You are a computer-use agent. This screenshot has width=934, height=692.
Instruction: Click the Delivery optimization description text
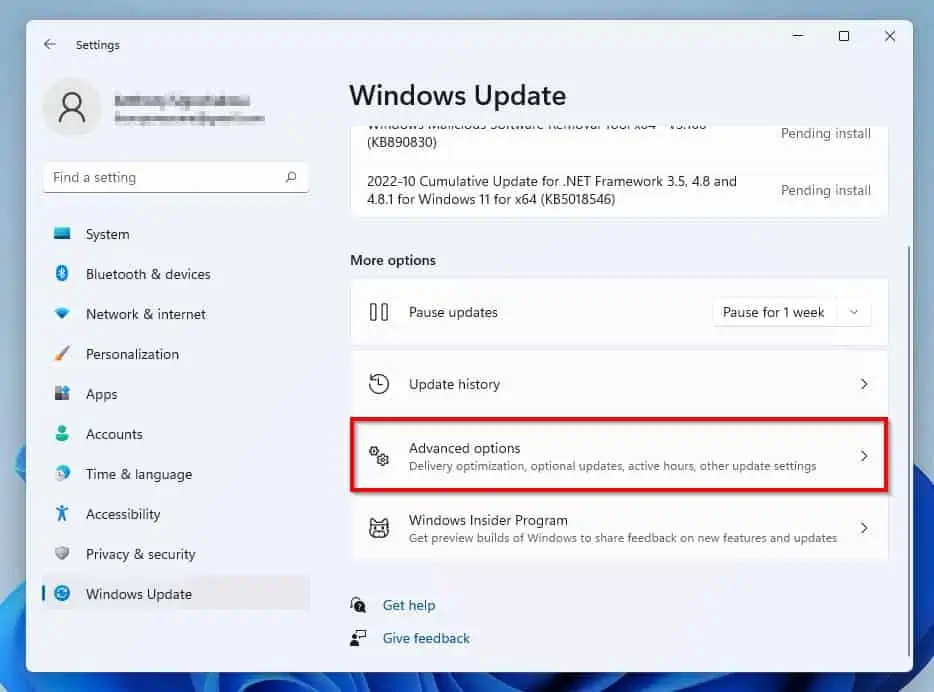612,466
